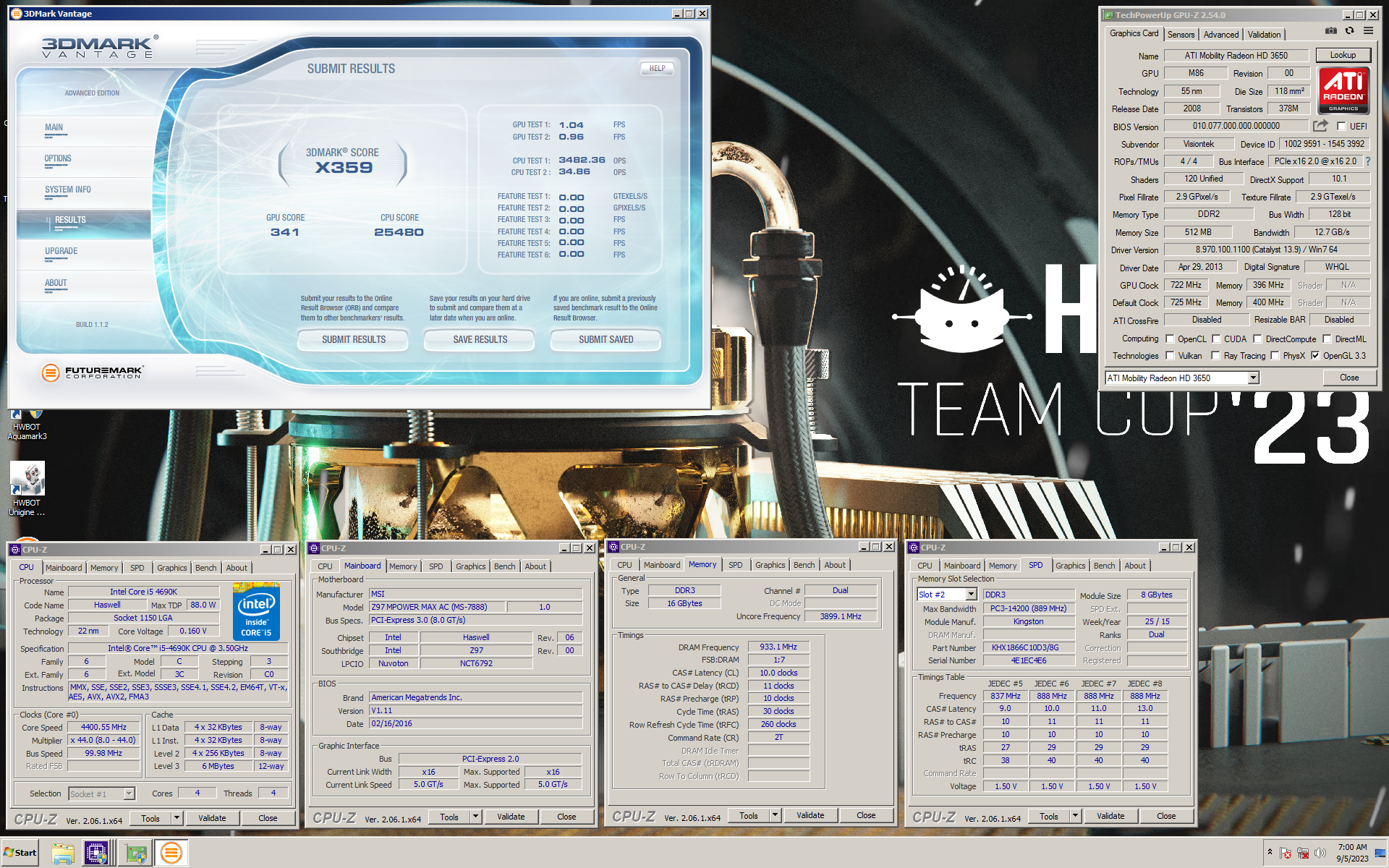Screen dimensions: 1389x868
Task: Click SUBMIT RESULTS button
Action: point(354,339)
